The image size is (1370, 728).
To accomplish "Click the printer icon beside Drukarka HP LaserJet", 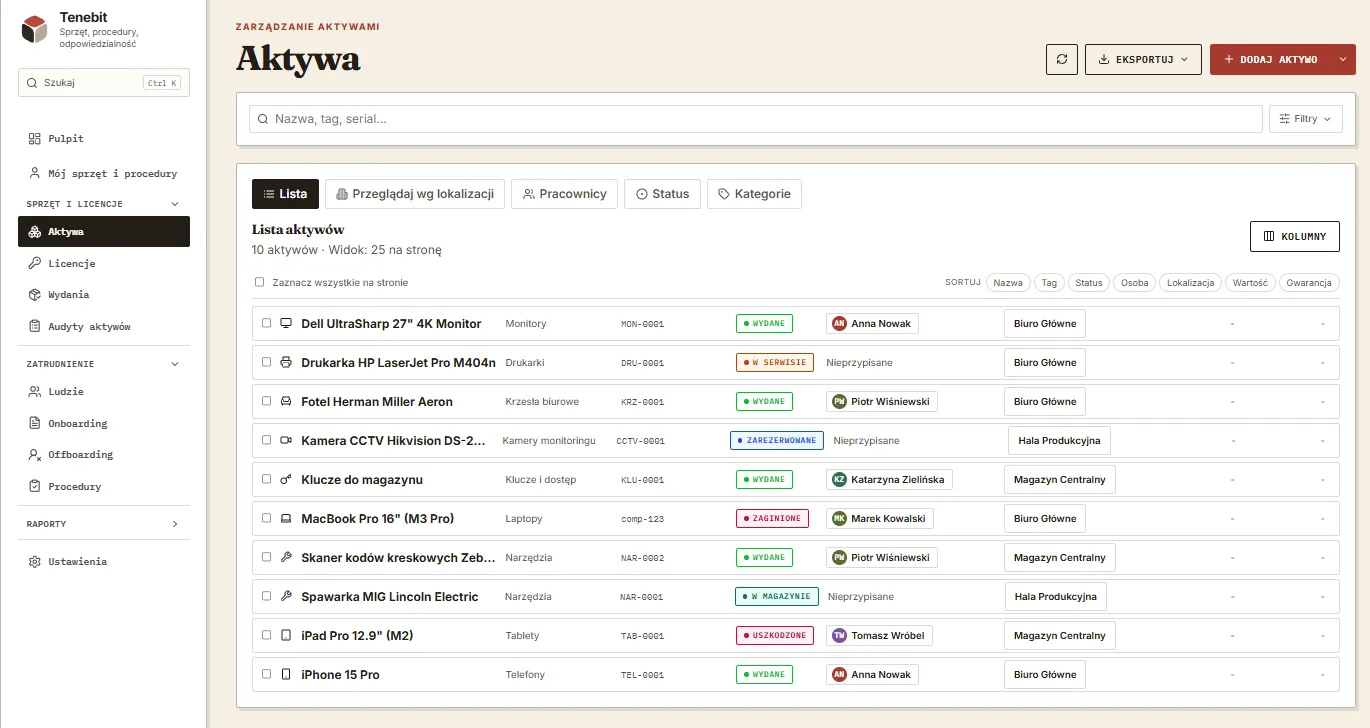I will 285,363.
